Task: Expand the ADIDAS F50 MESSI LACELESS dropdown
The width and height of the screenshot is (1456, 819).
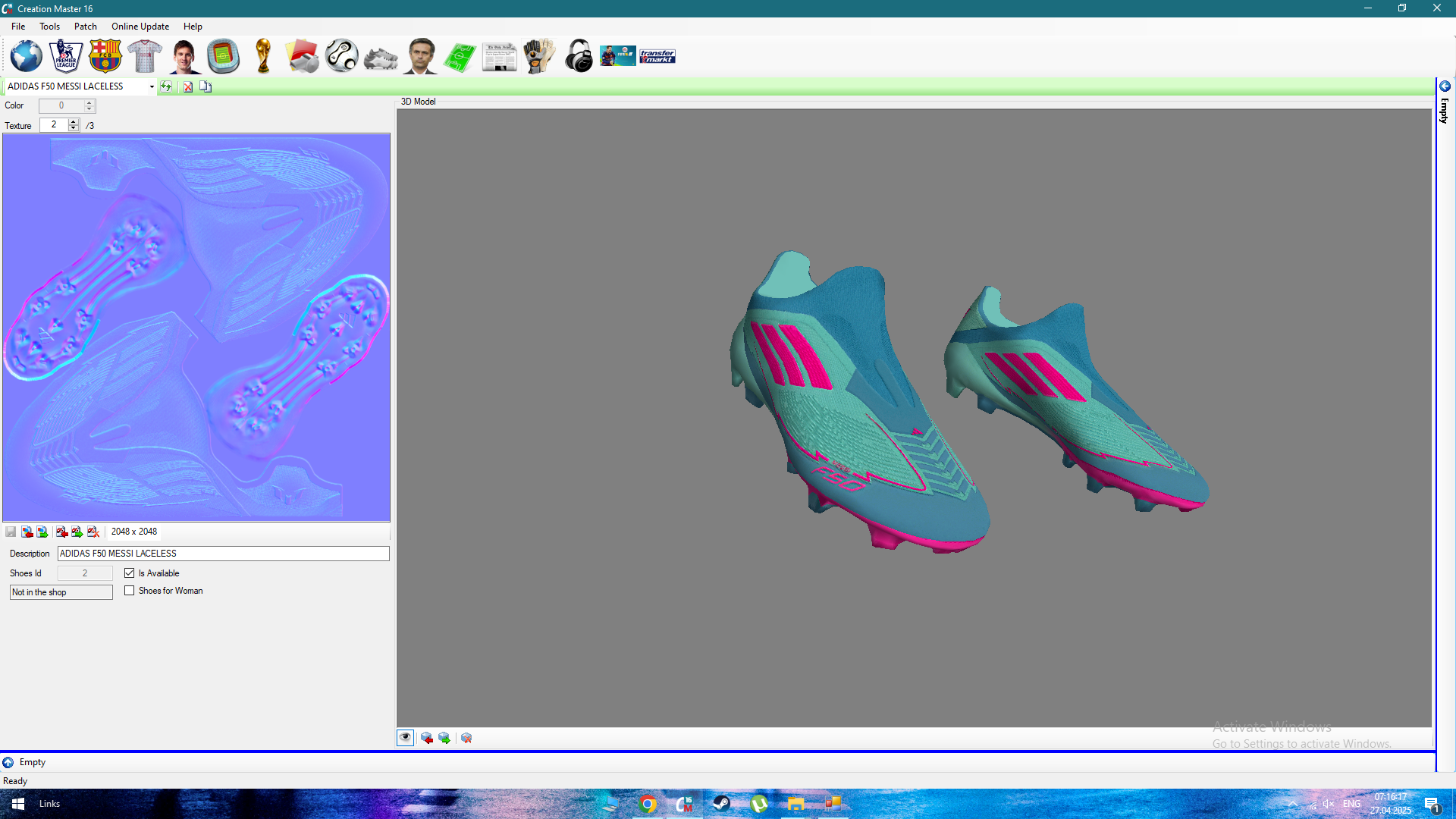Action: tap(152, 86)
